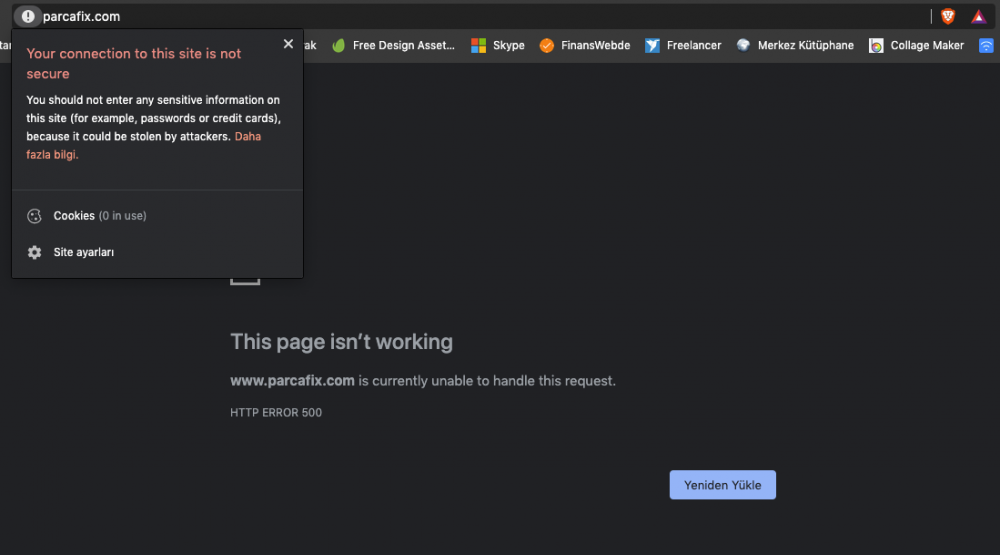The width and height of the screenshot is (1000, 555).
Task: Click the cookie icon in popup
Action: (x=34, y=216)
